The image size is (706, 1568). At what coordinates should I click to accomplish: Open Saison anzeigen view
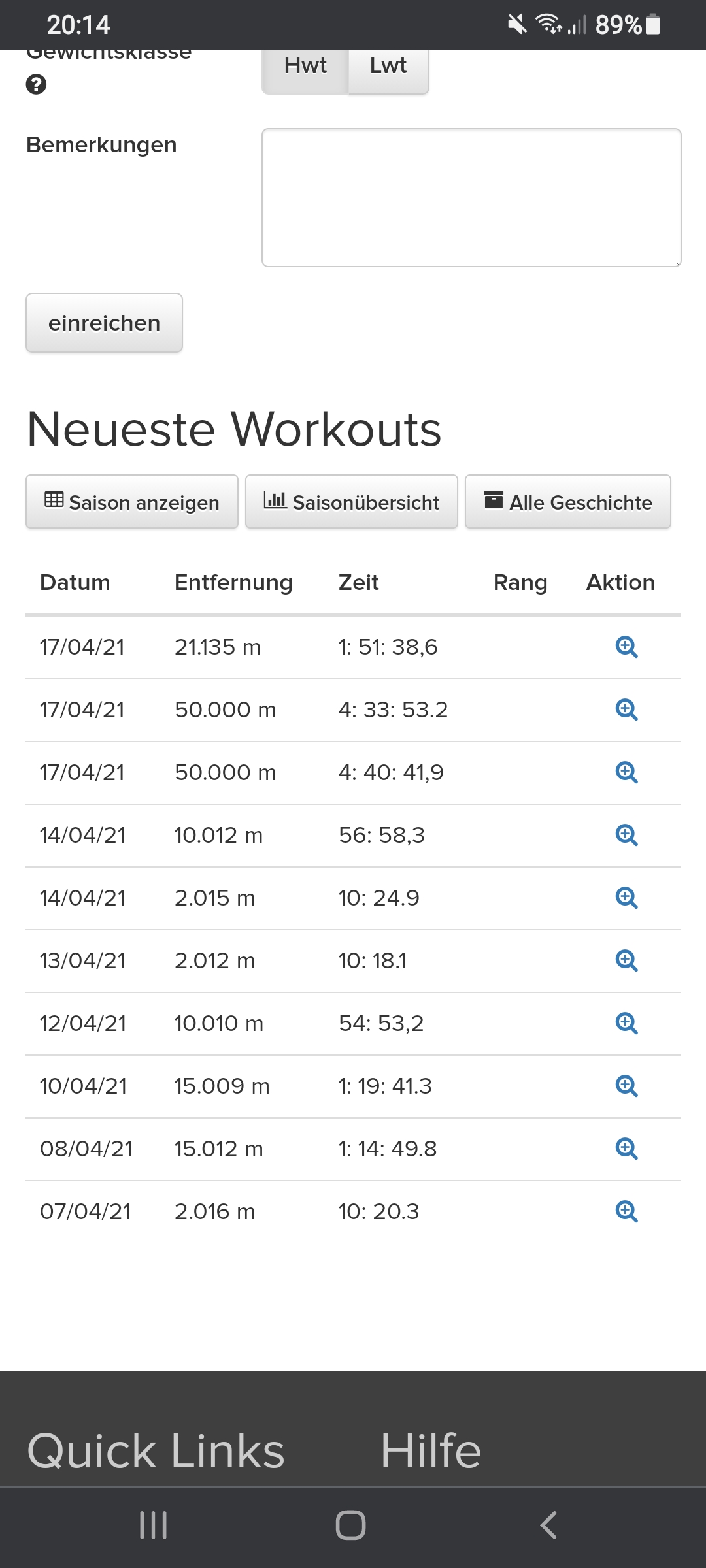(x=132, y=502)
